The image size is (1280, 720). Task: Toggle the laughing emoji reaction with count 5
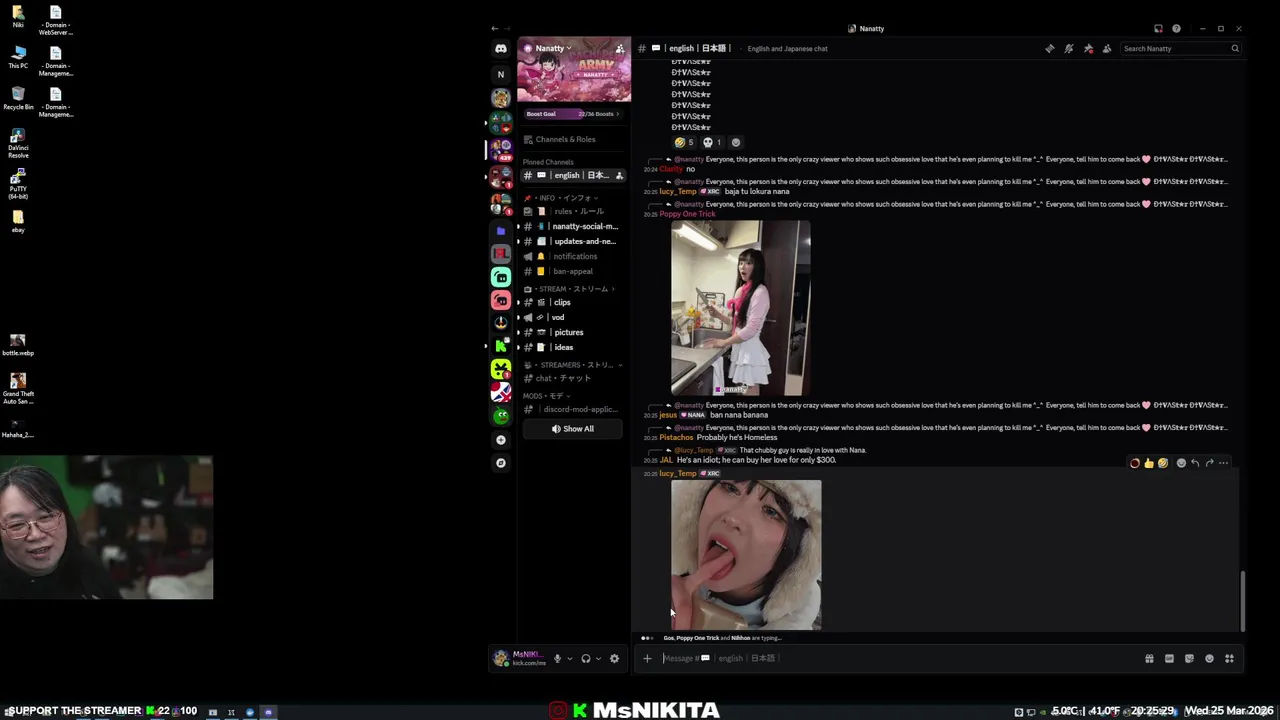pos(684,142)
